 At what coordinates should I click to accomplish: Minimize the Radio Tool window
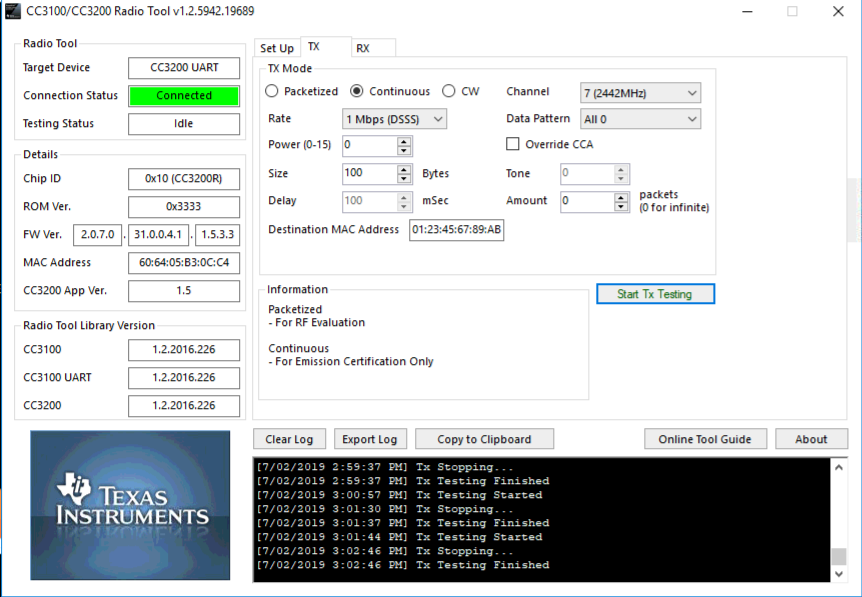(x=747, y=12)
